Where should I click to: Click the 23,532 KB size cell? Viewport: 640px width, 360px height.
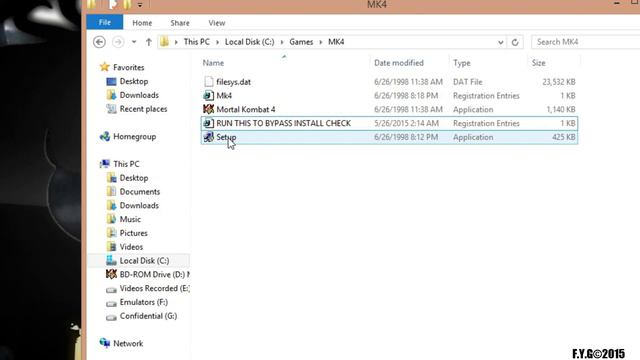point(559,82)
